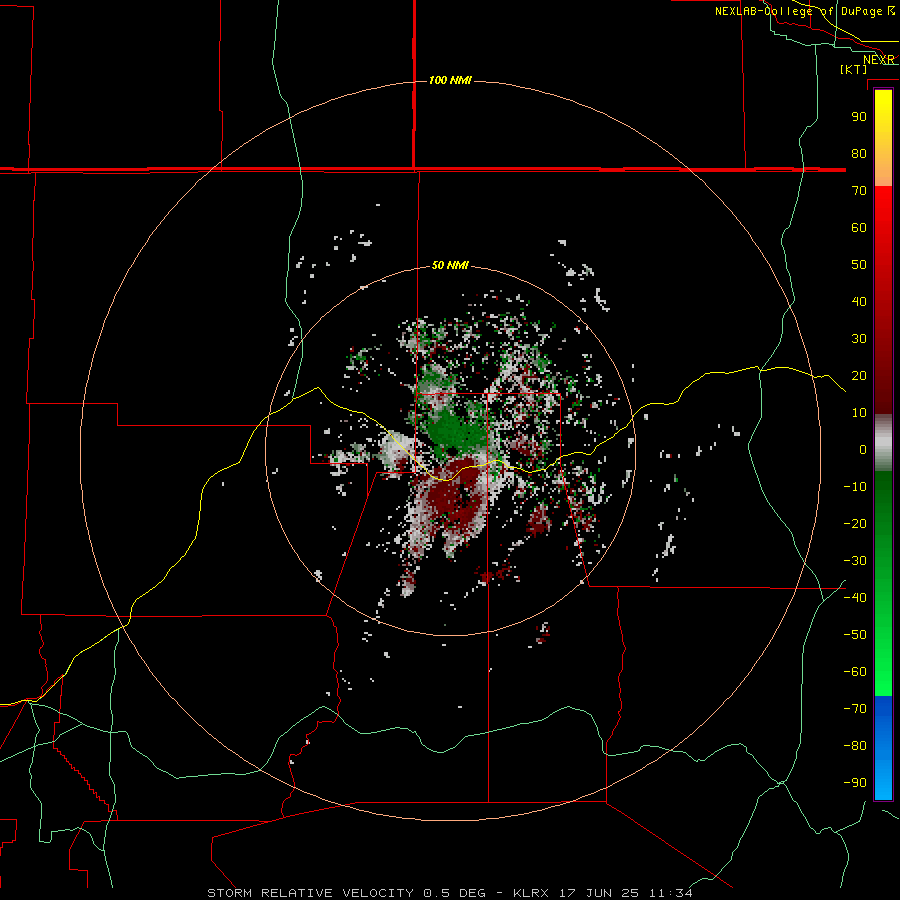Select the 60 knot scale value
Viewport: 900px width, 900px height.
[859, 227]
